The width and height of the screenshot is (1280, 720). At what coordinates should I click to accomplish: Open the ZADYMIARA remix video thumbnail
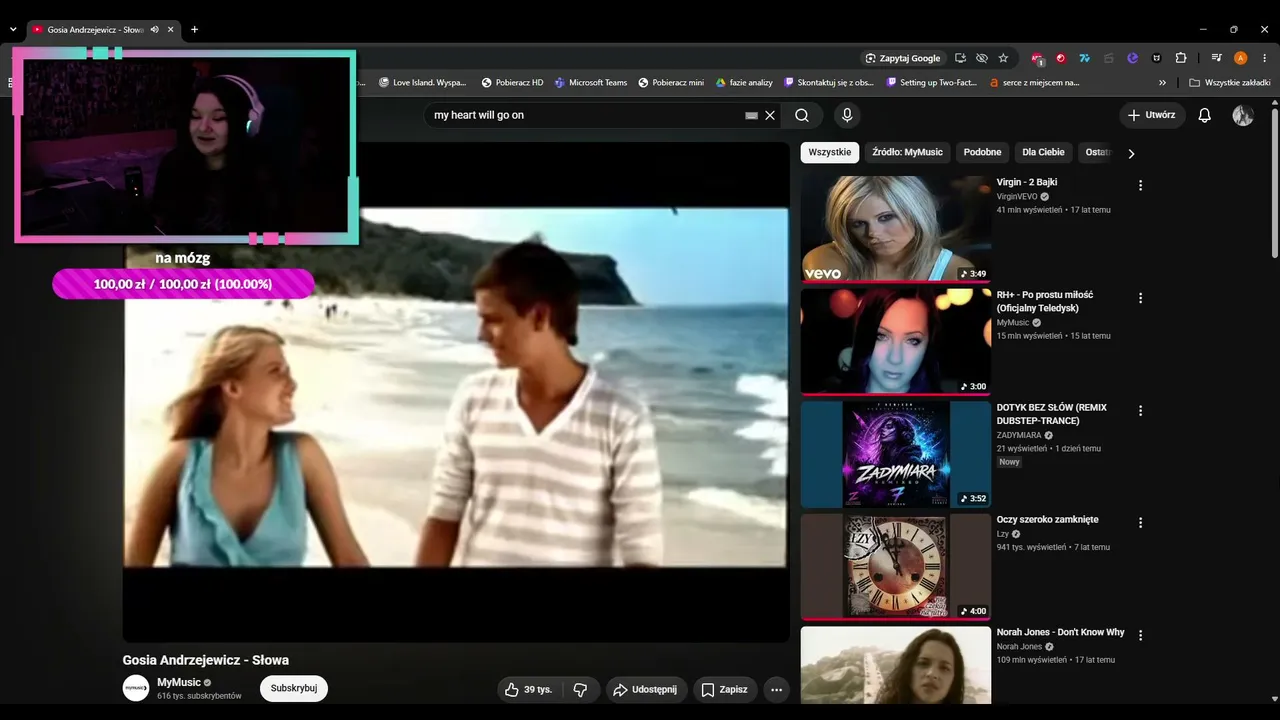(896, 454)
